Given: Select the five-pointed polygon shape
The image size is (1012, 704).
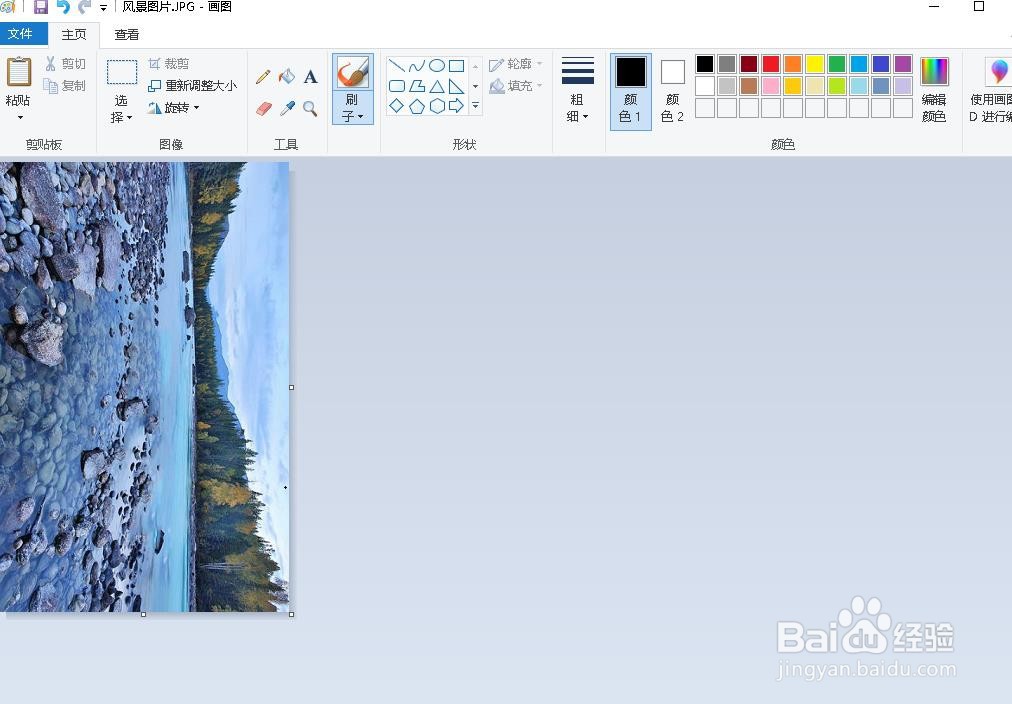Looking at the screenshot, I should pos(418,104).
